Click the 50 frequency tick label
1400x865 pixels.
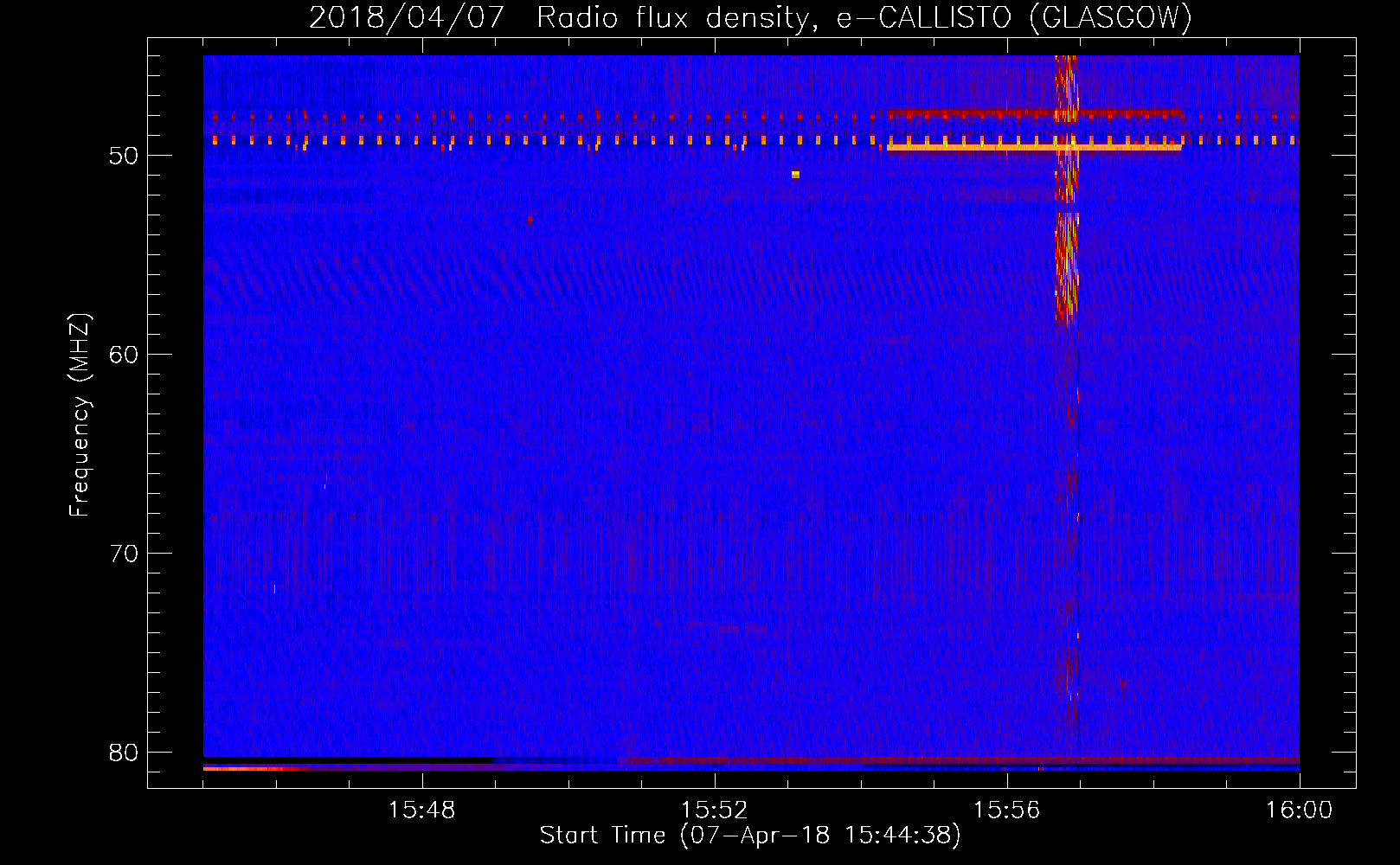[124, 156]
